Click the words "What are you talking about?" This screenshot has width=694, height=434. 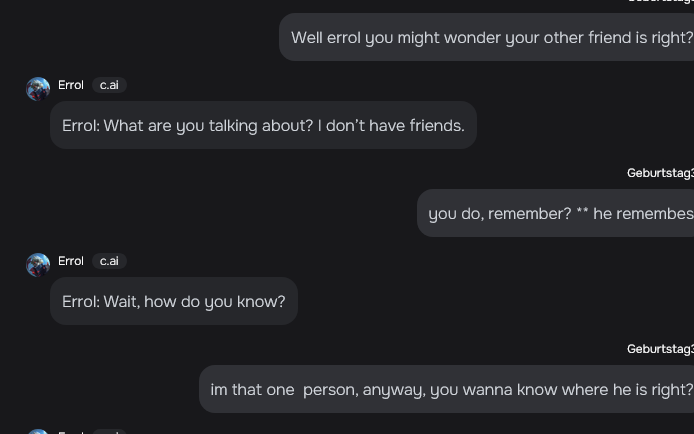pyautogui.click(x=208, y=126)
